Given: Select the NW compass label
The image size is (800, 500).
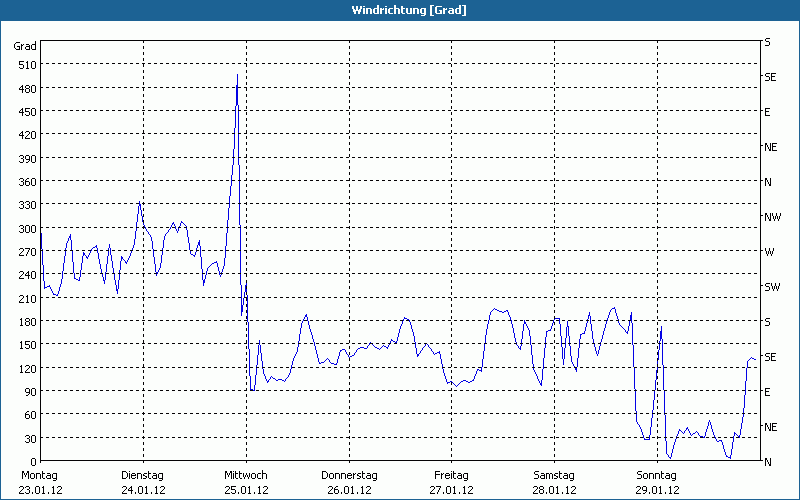Looking at the screenshot, I should (x=772, y=217).
